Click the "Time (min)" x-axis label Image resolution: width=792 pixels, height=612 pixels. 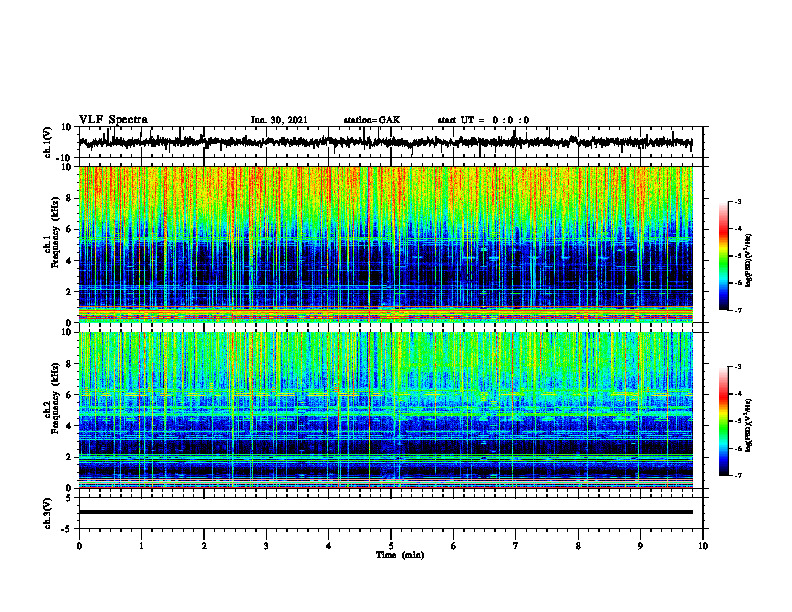[x=400, y=555]
